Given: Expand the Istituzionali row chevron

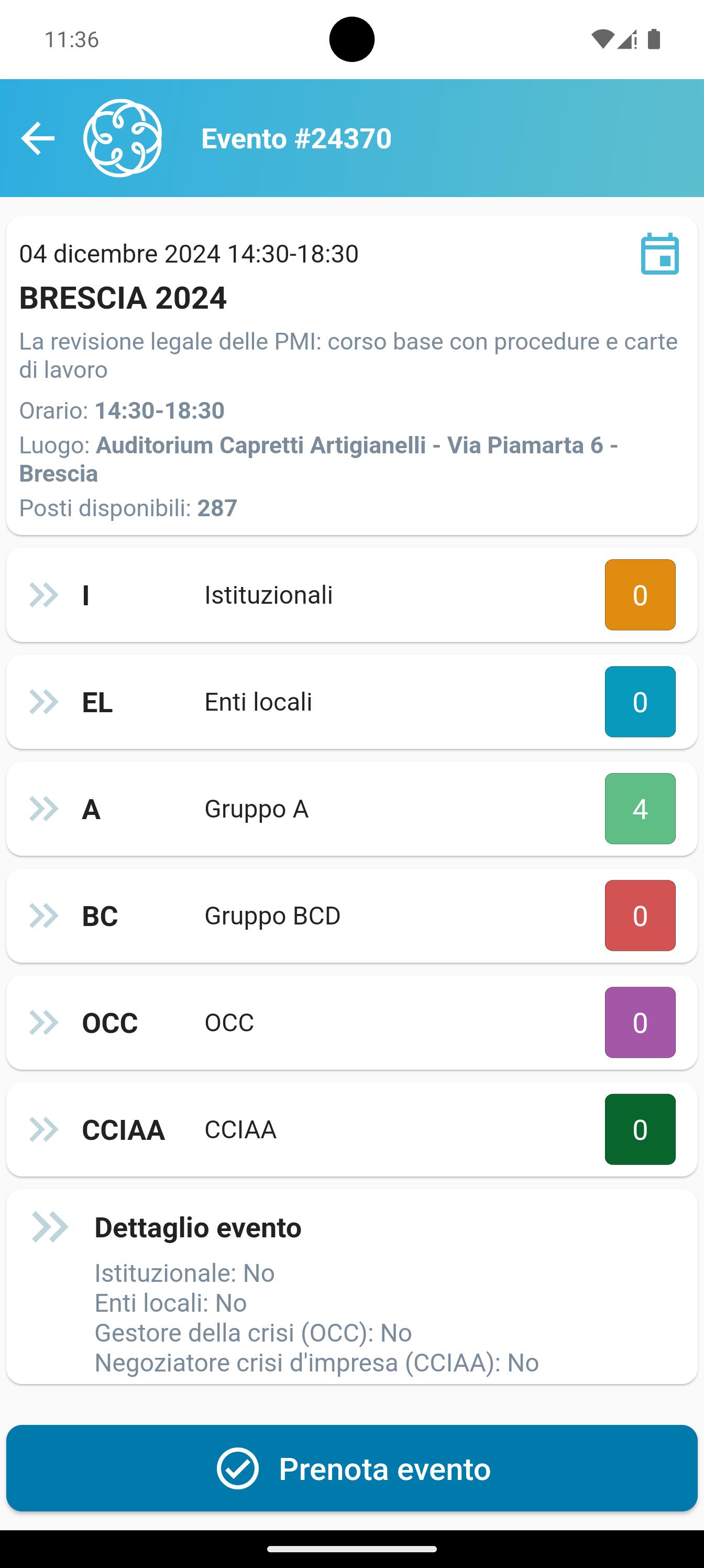Looking at the screenshot, I should [x=44, y=595].
